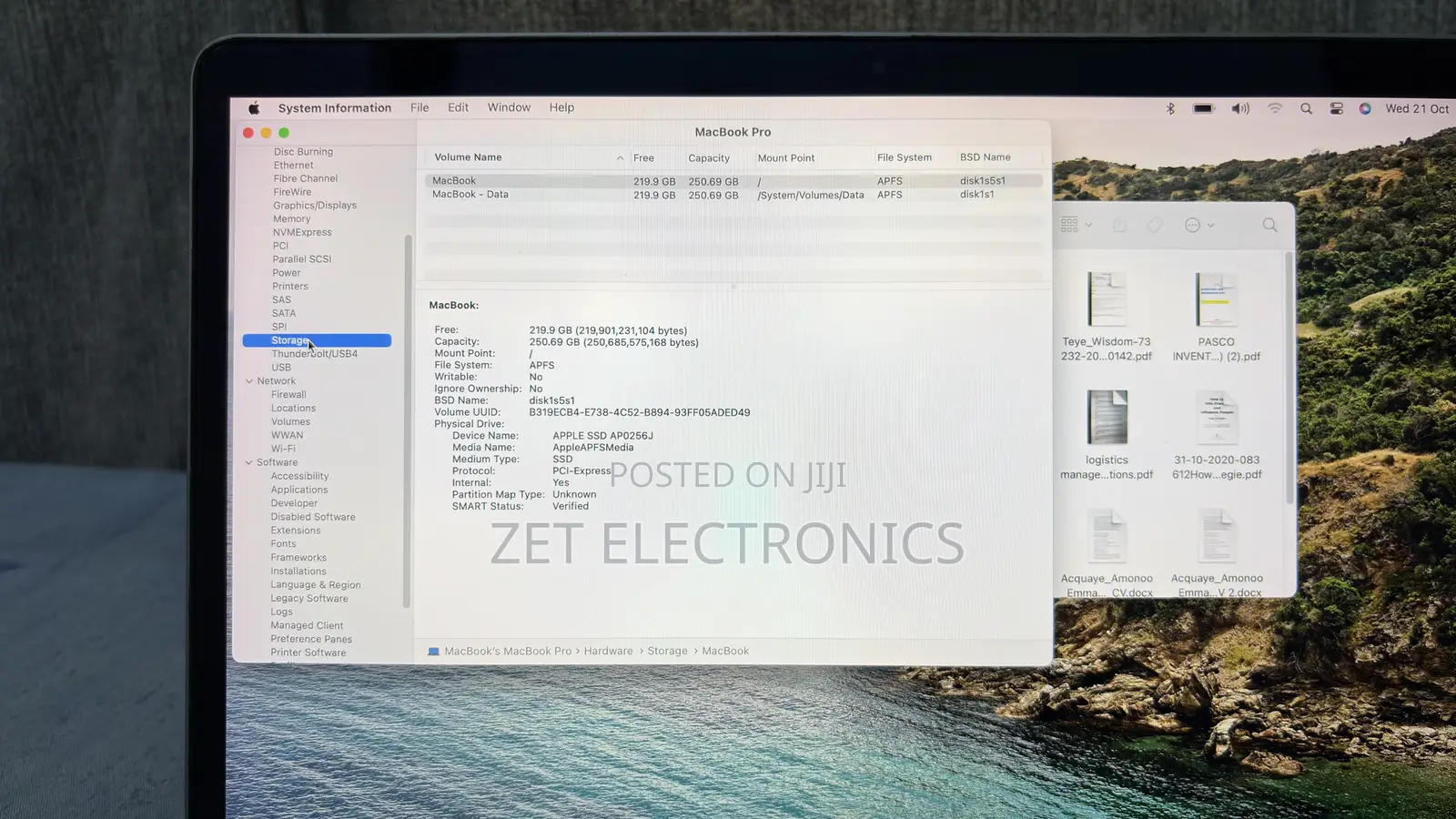Select the Firewall item under Network
The image size is (1456, 819).
288,395
